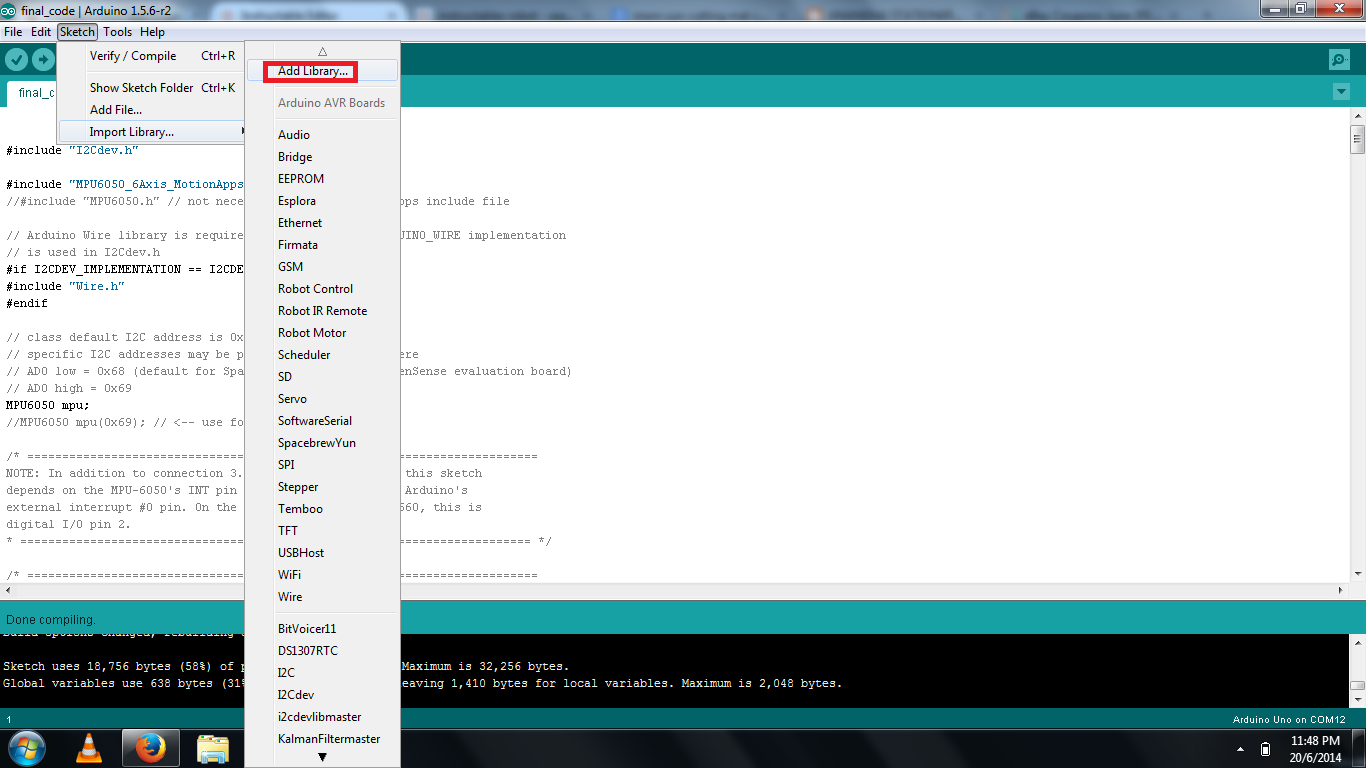Click 'Arduino Uno on COM12' status text
The height and width of the screenshot is (768, 1368).
[x=1289, y=720]
